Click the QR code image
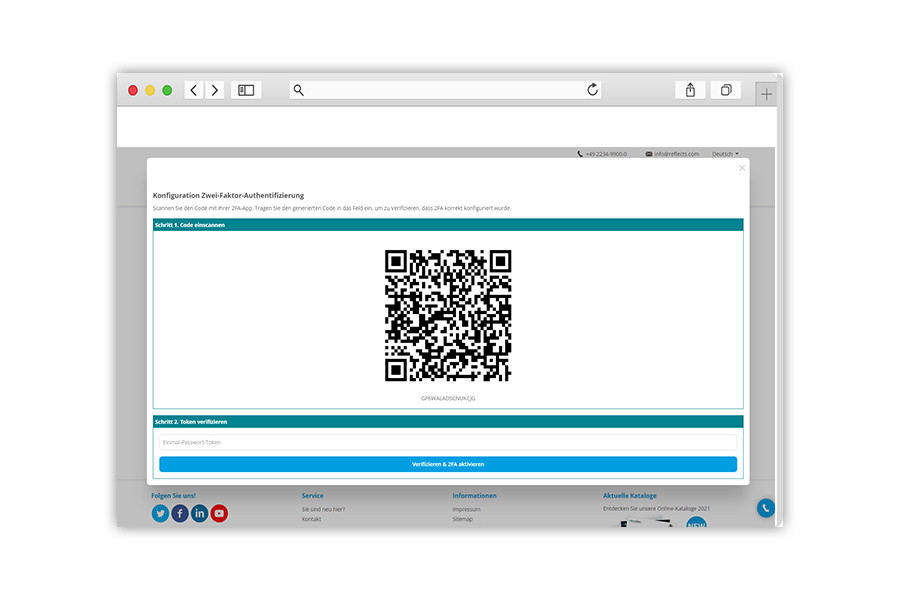 [448, 315]
